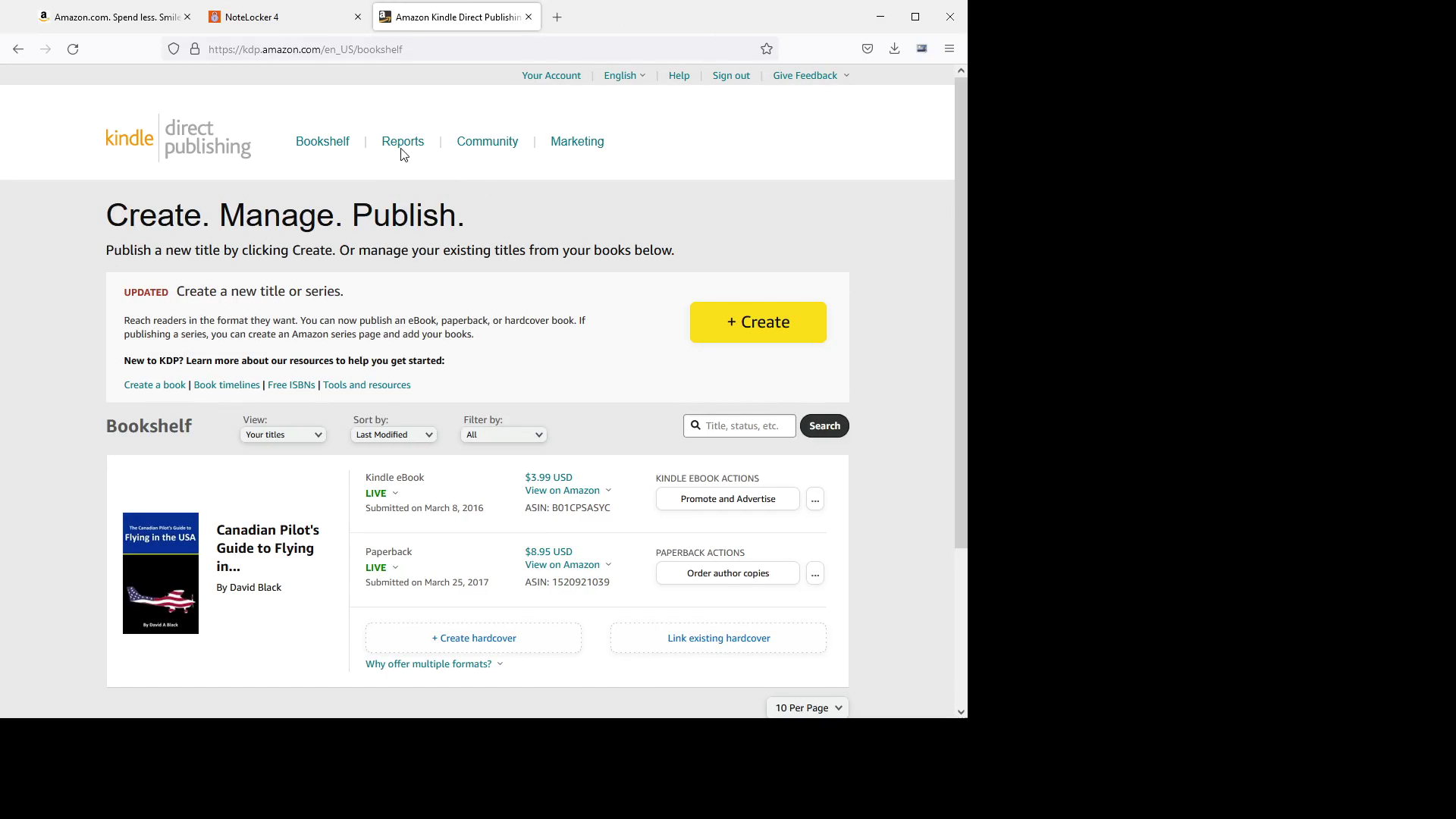Viewport: 1456px width, 819px height.
Task: Click the tracking protection shield icon
Action: tap(174, 49)
